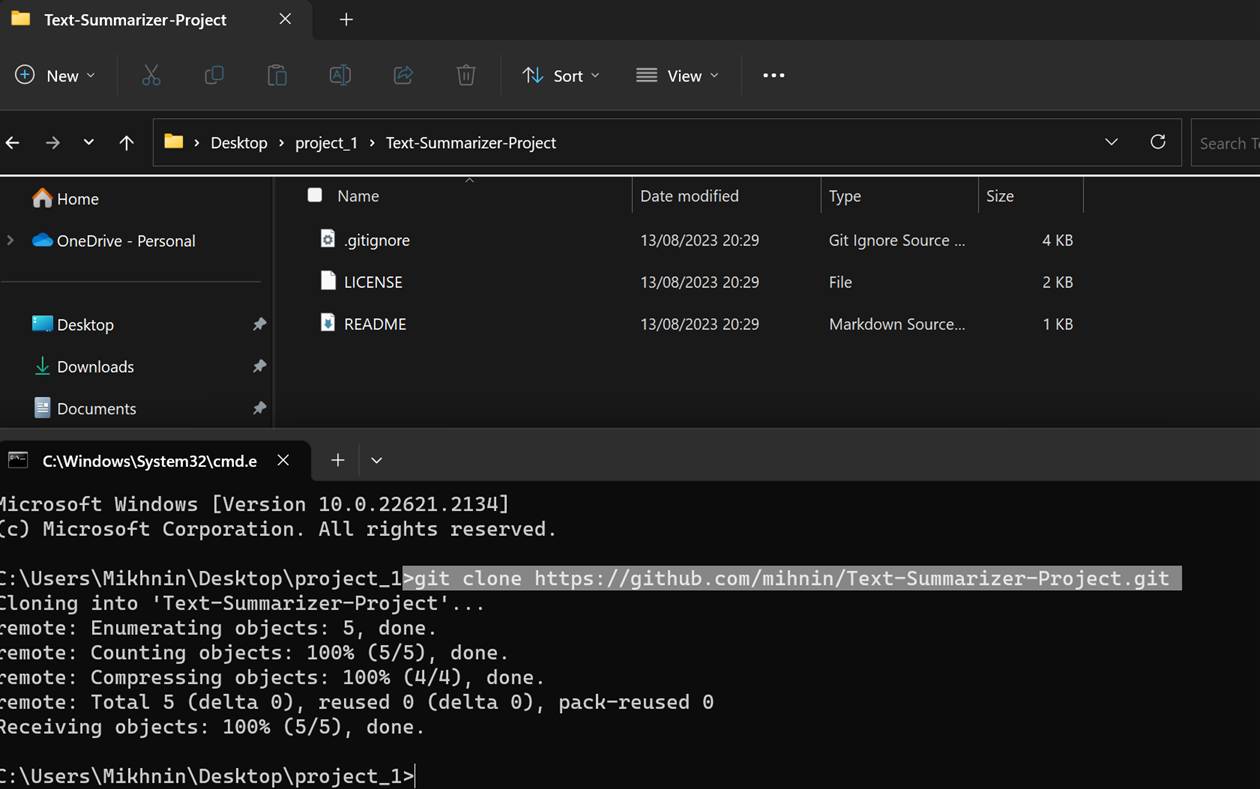Navigate up one folder level
The height and width of the screenshot is (789, 1260).
(x=126, y=143)
